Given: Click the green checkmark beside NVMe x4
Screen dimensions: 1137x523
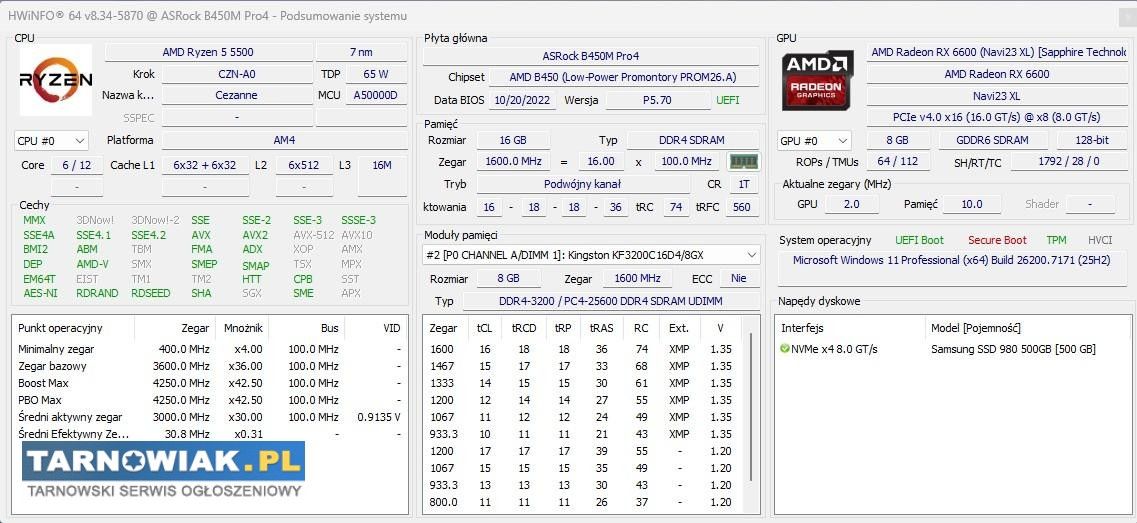Looking at the screenshot, I should pos(785,349).
